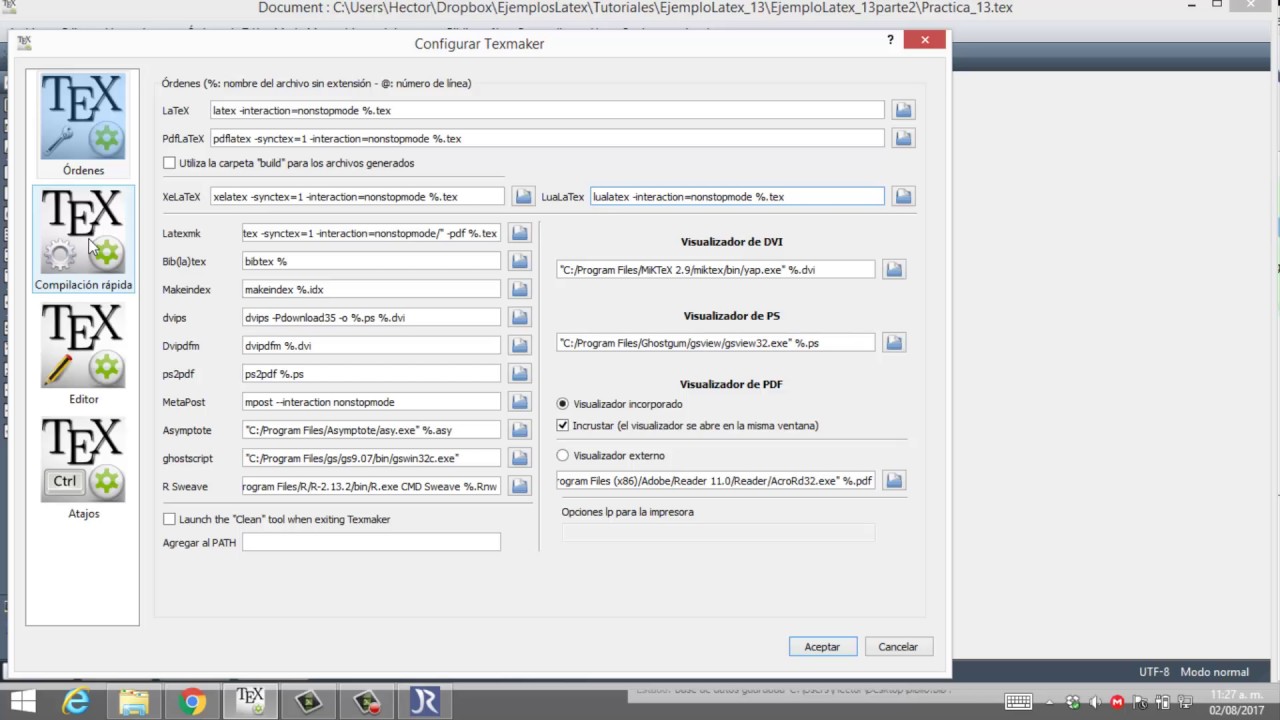This screenshot has height=720, width=1280.
Task: Browse for the LuaLaTeX executable
Action: click(903, 196)
